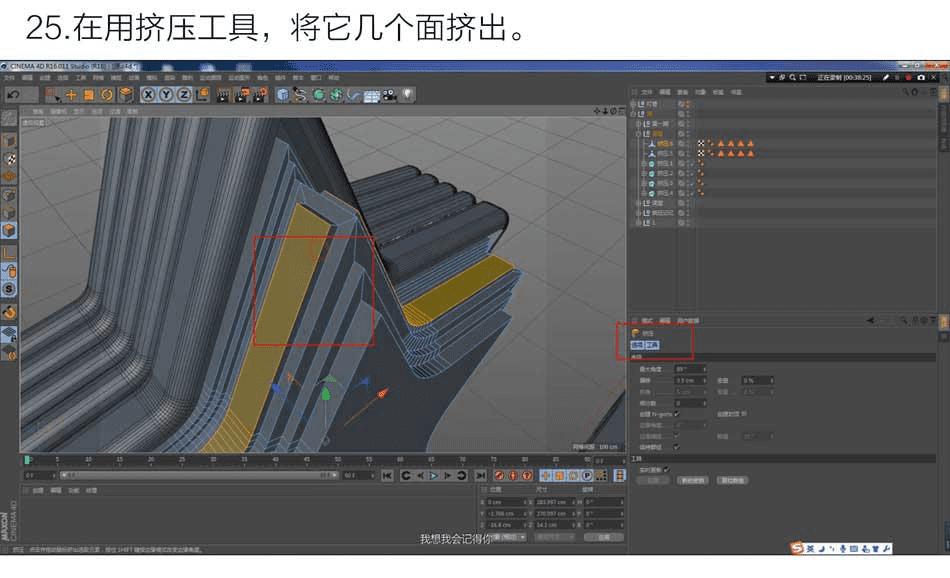Viewport: 950px width, 578px height.
Task: Open the first viewport menu above the view
Action: 38,111
